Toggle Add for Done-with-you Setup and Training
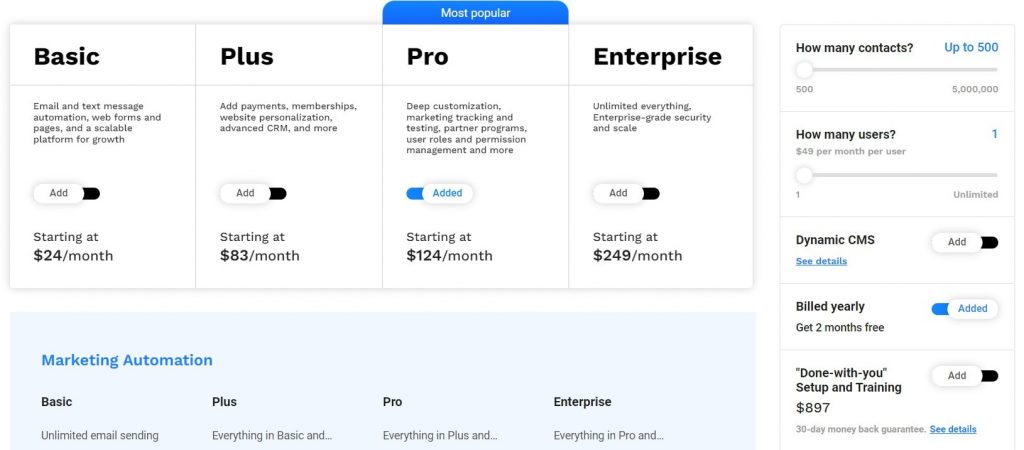 pos(964,376)
